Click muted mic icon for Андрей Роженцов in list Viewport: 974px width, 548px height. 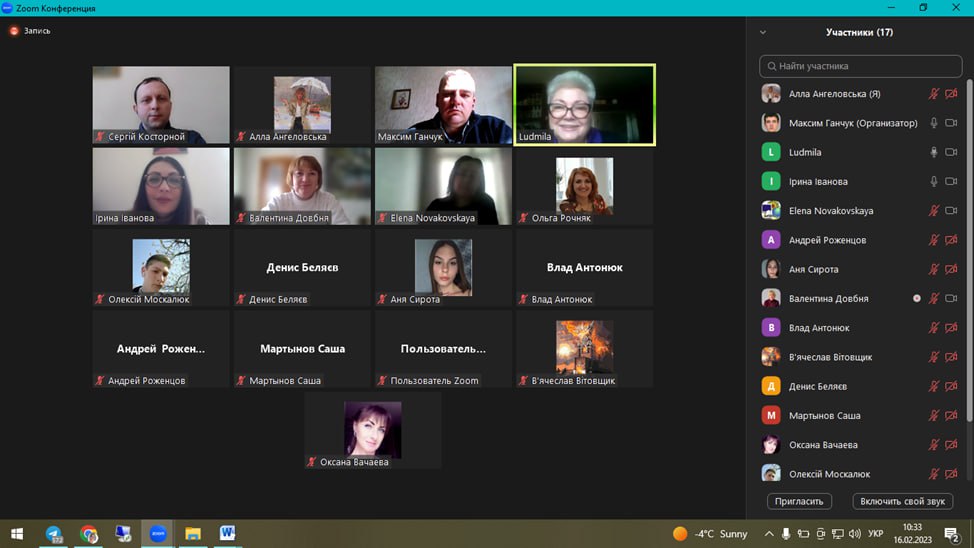(934, 240)
